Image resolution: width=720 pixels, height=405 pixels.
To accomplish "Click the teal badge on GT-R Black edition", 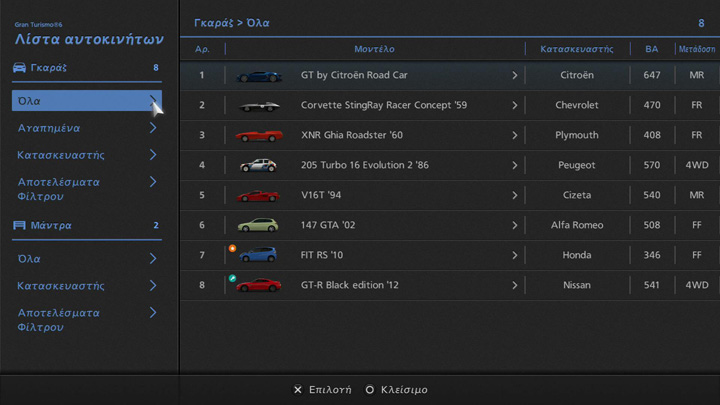I will coord(233,278).
